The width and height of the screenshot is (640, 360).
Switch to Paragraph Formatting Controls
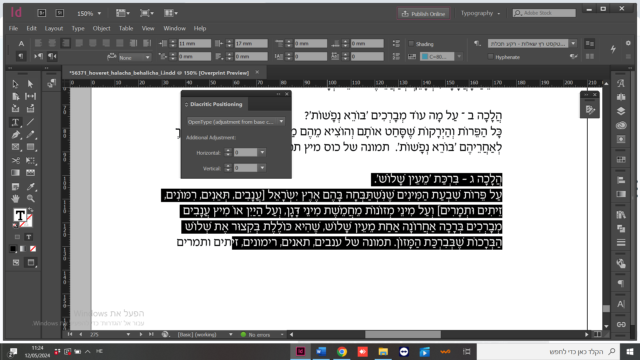21,56
